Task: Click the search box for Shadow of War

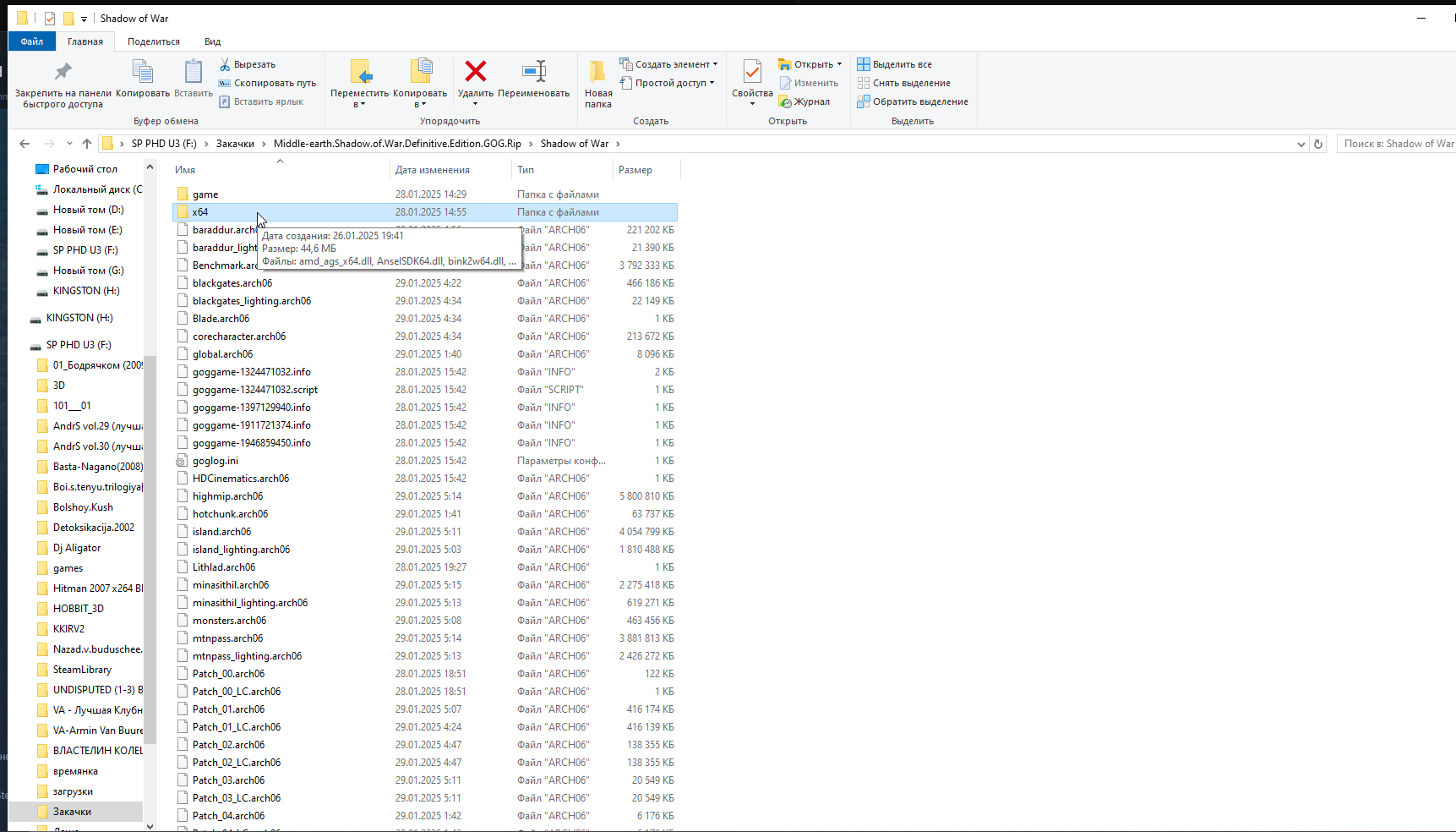Action: (x=1396, y=144)
